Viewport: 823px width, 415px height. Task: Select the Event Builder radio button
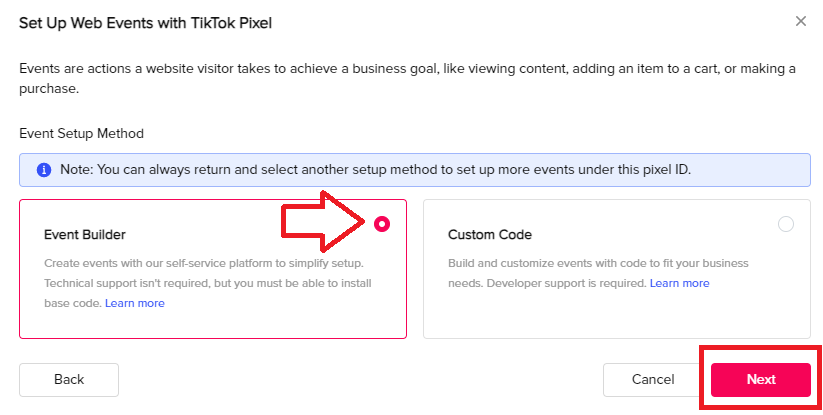(382, 224)
